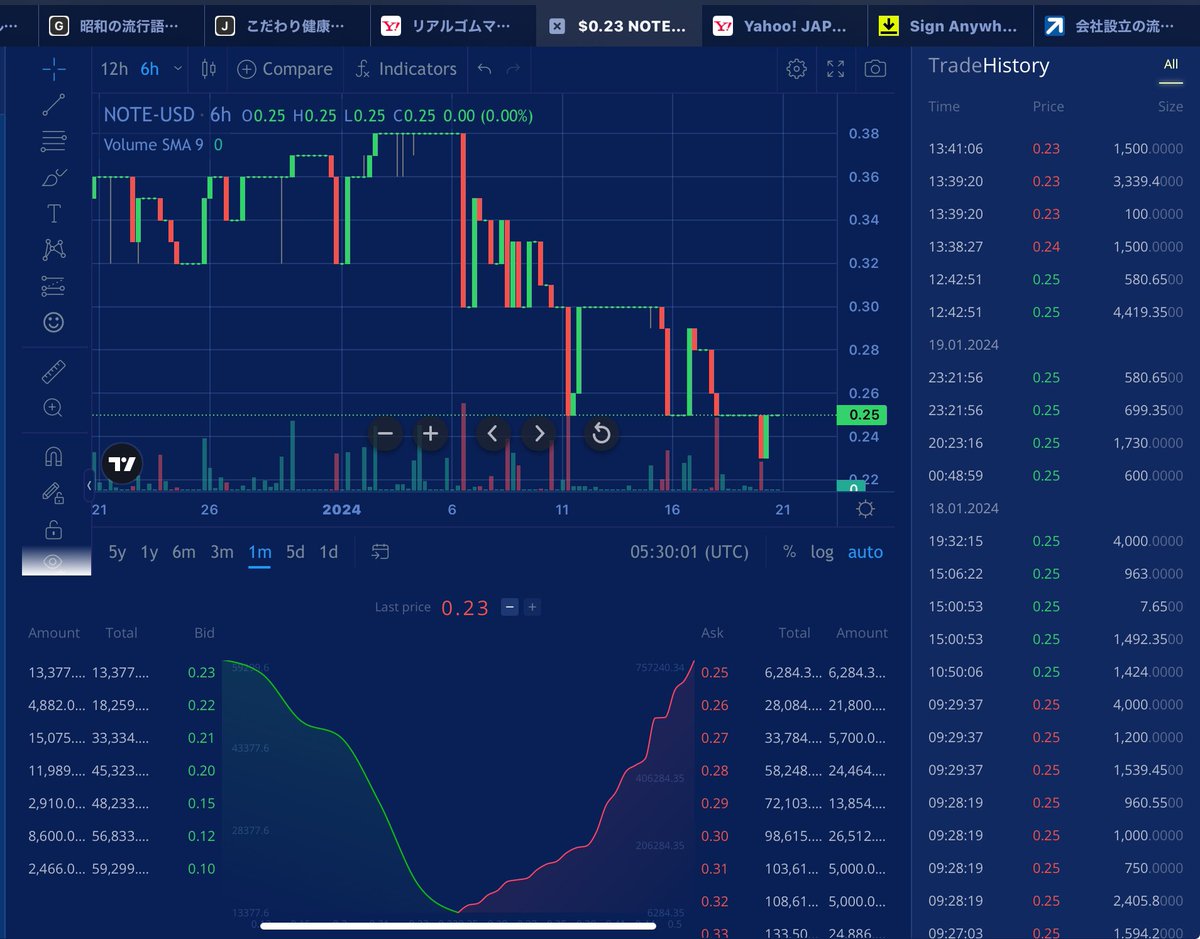This screenshot has height=939, width=1200.
Task: Toggle auto scale
Action: [x=866, y=552]
